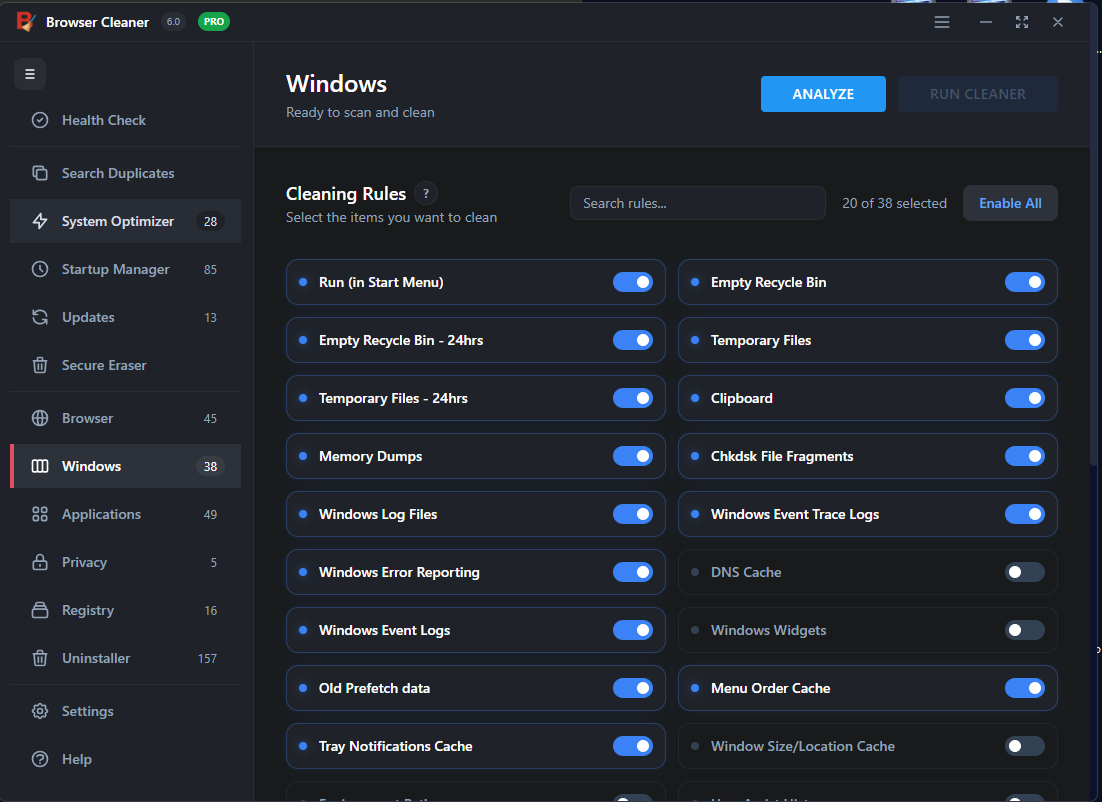Disable the Empty Recycle Bin toggle

tap(1024, 282)
